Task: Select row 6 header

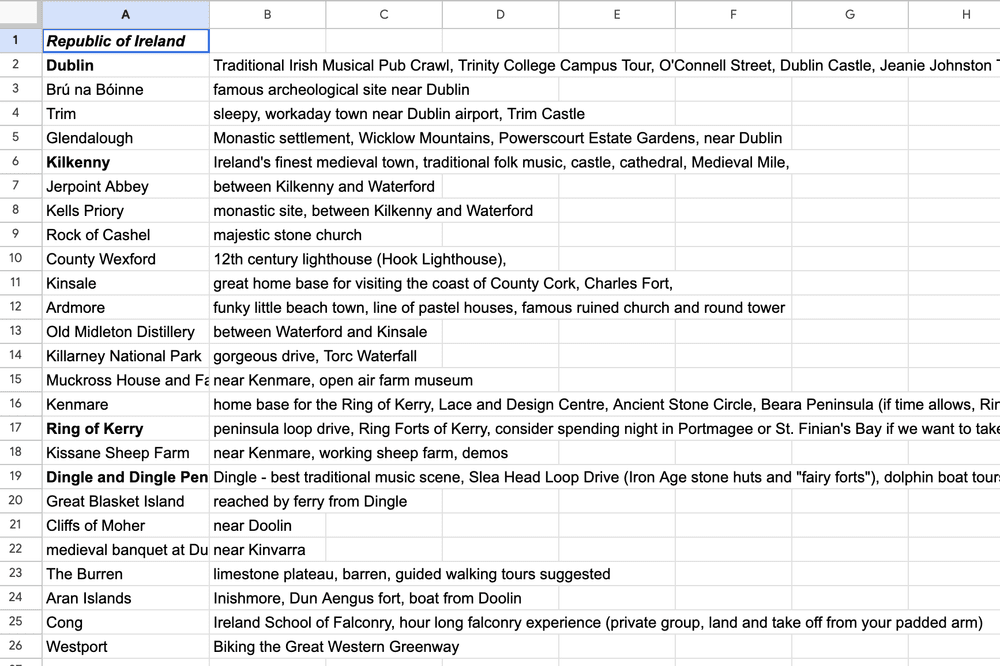Action: 21,162
